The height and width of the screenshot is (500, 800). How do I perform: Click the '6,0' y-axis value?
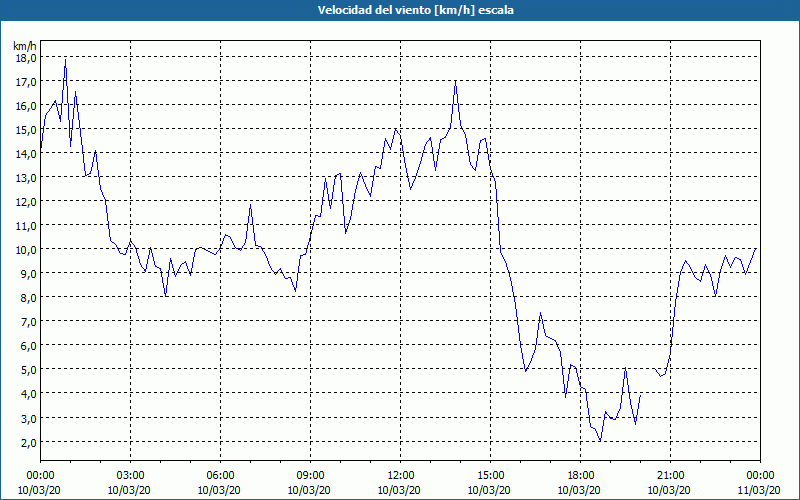[28, 346]
